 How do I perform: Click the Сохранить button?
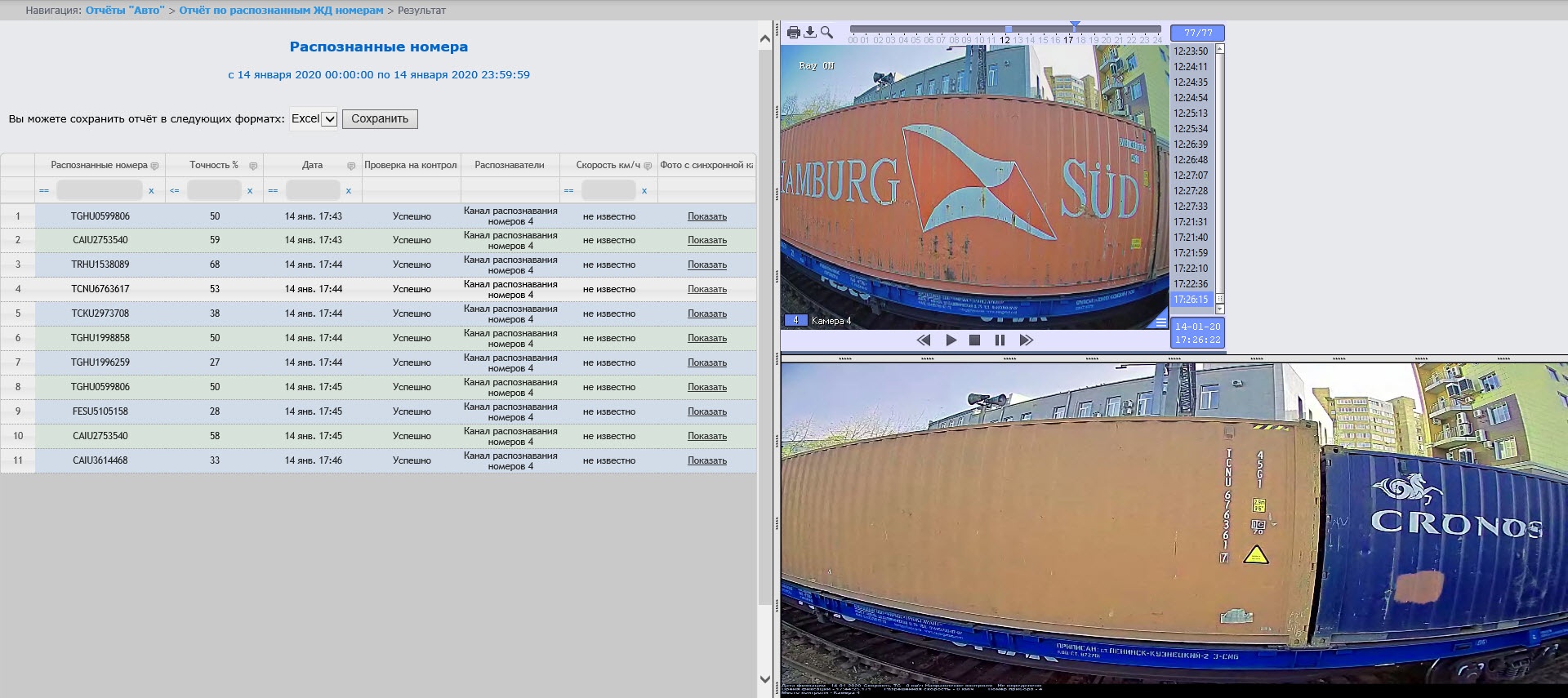point(380,119)
